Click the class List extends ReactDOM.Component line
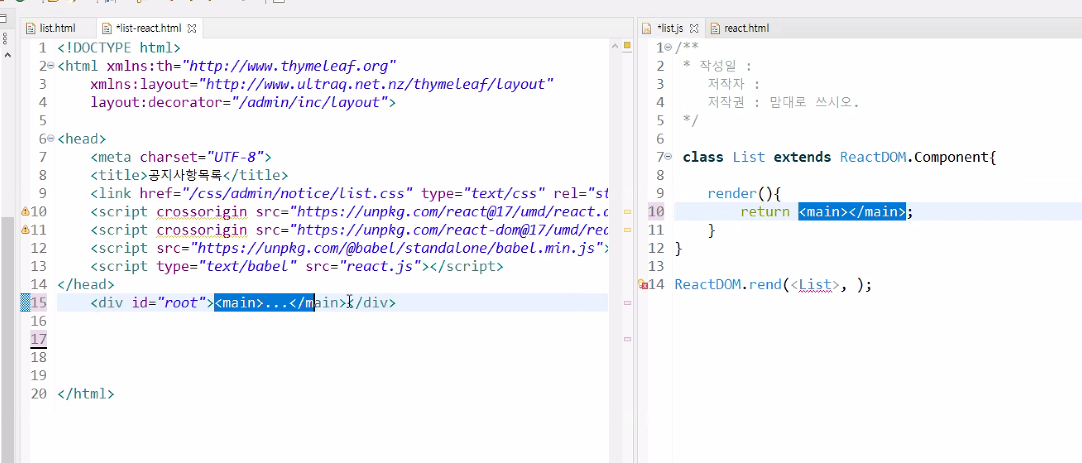This screenshot has height=463, width=1082. (x=840, y=157)
